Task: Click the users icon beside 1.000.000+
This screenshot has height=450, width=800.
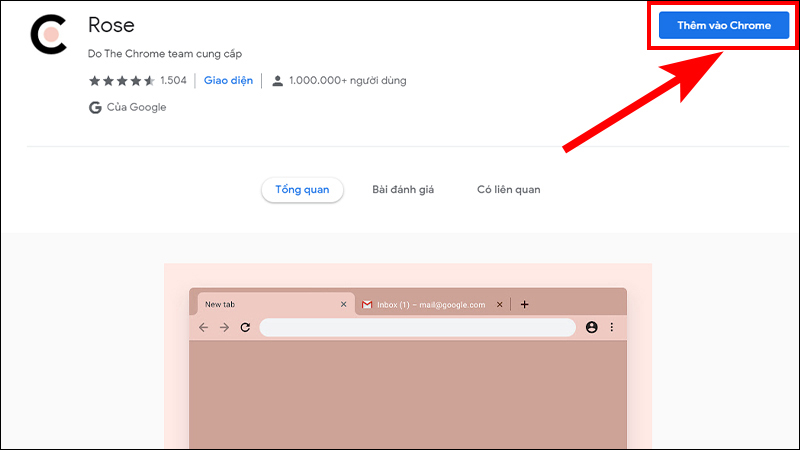Action: click(275, 80)
